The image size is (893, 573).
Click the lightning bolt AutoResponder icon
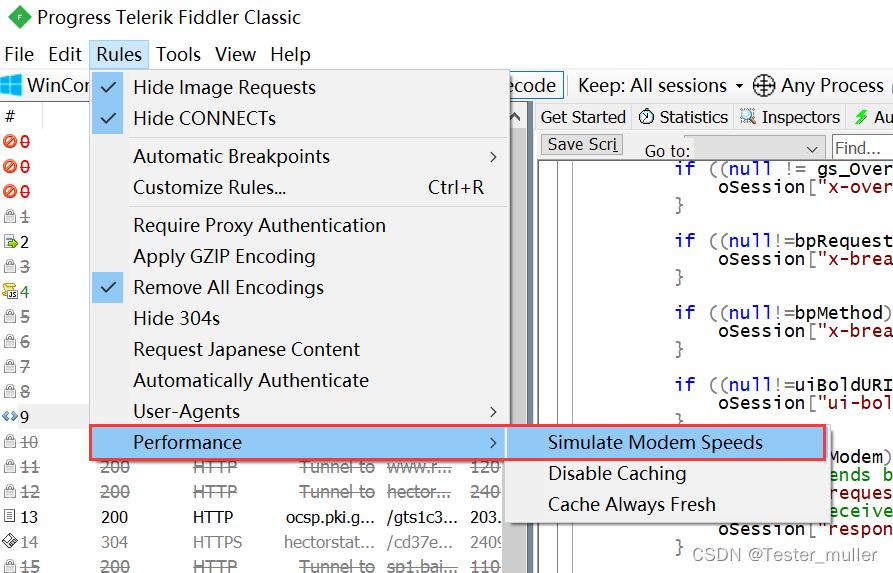click(x=861, y=117)
